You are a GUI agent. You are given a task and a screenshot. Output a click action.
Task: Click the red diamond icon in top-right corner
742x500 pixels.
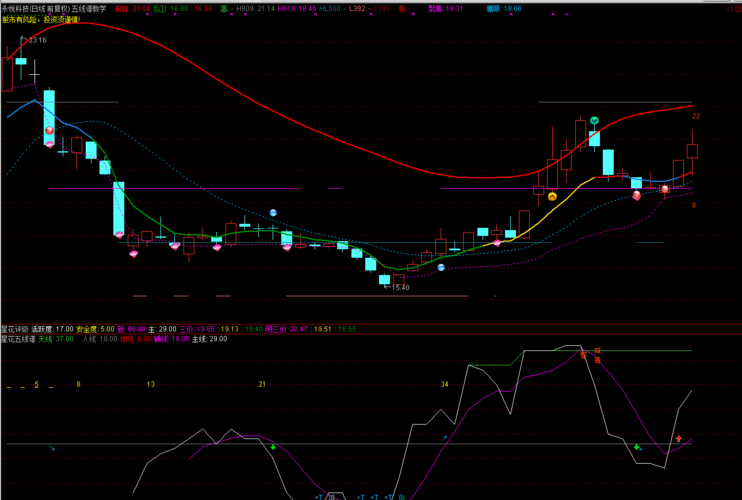click(x=731, y=9)
